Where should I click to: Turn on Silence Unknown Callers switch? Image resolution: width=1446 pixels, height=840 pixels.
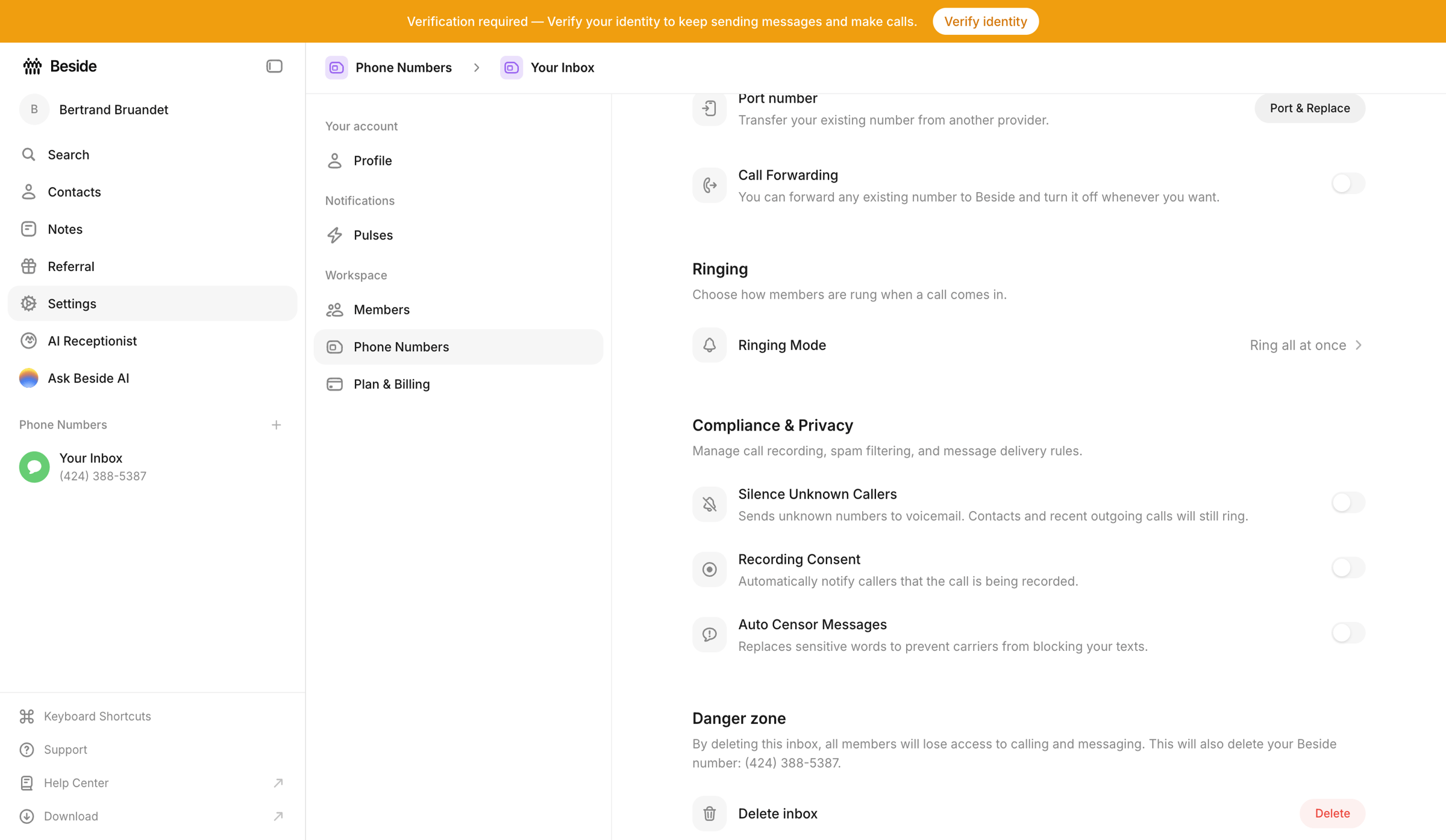(1348, 503)
